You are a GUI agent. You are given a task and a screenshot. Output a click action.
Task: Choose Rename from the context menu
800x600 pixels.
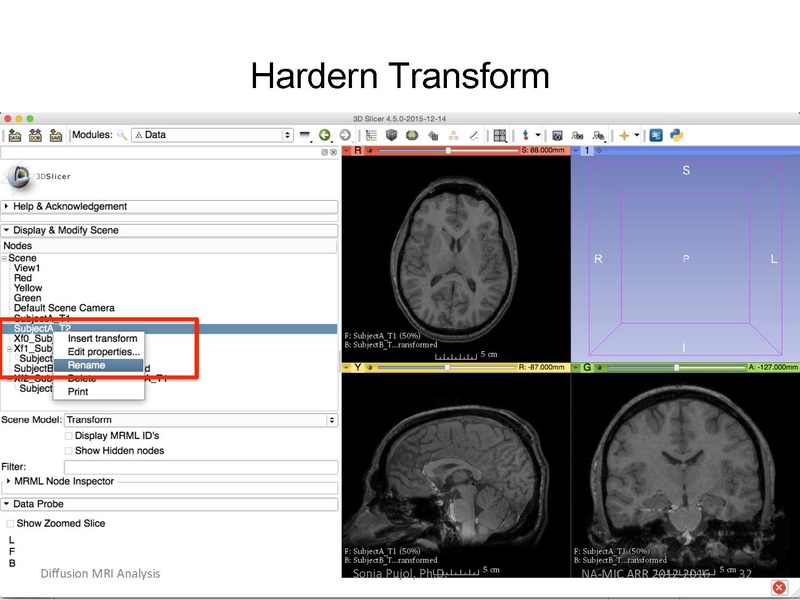(x=87, y=365)
